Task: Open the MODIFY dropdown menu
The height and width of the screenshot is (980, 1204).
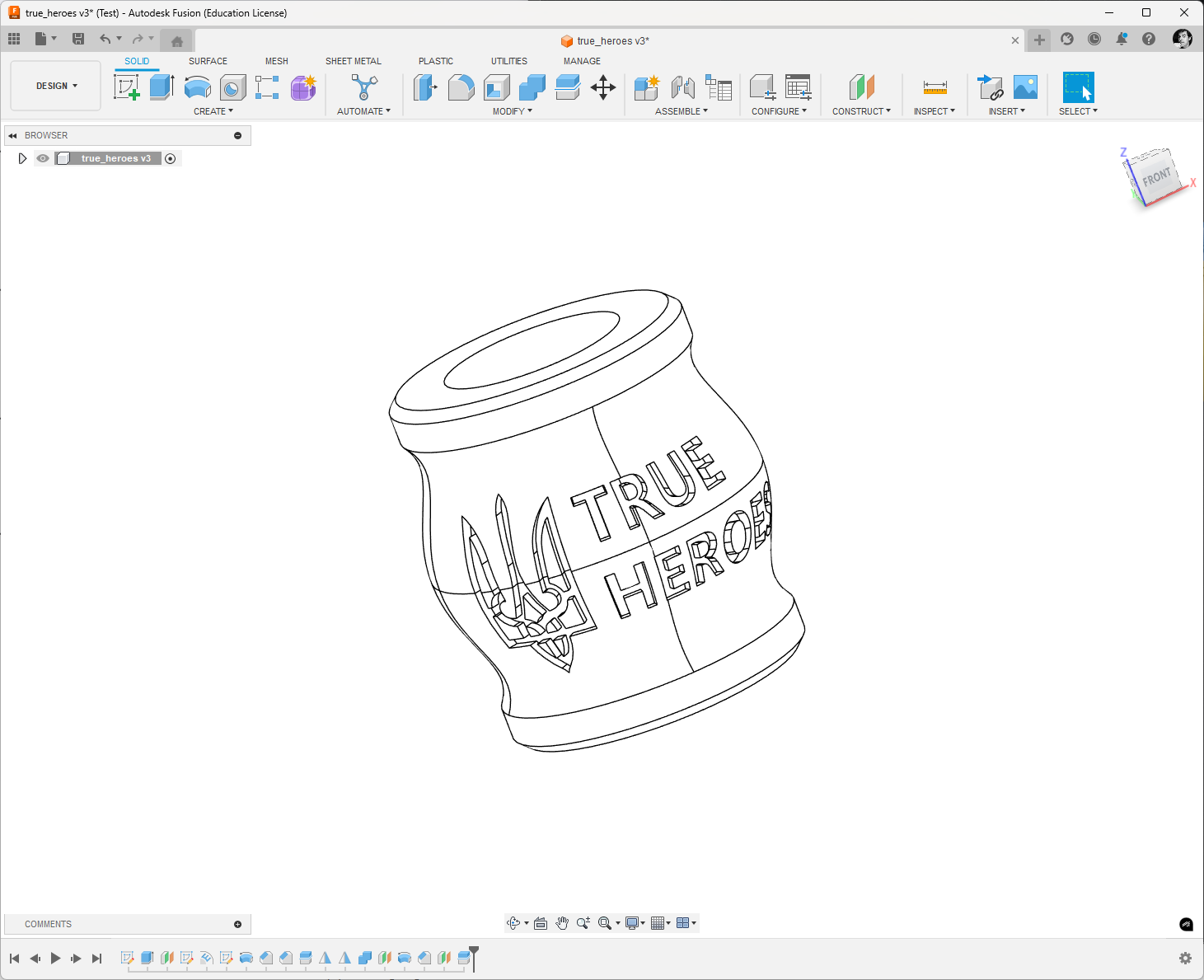Action: (x=513, y=111)
